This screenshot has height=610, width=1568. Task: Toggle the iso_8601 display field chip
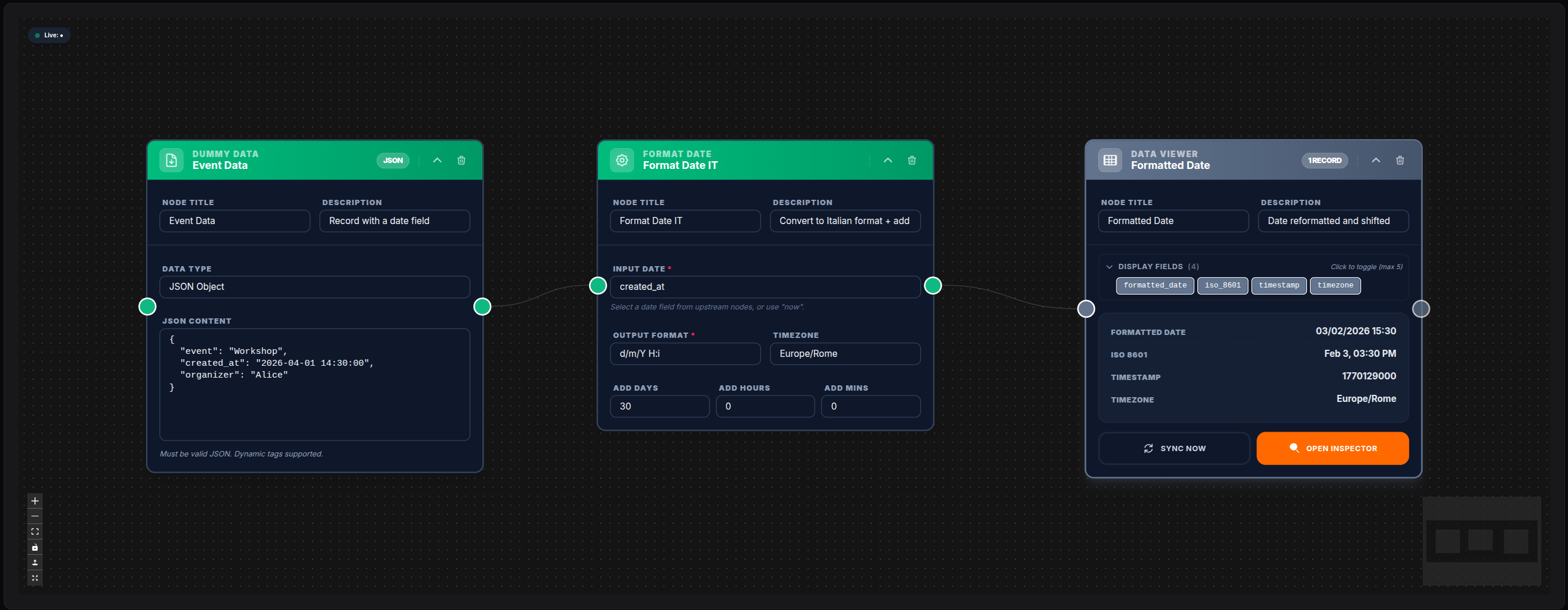tap(1222, 285)
